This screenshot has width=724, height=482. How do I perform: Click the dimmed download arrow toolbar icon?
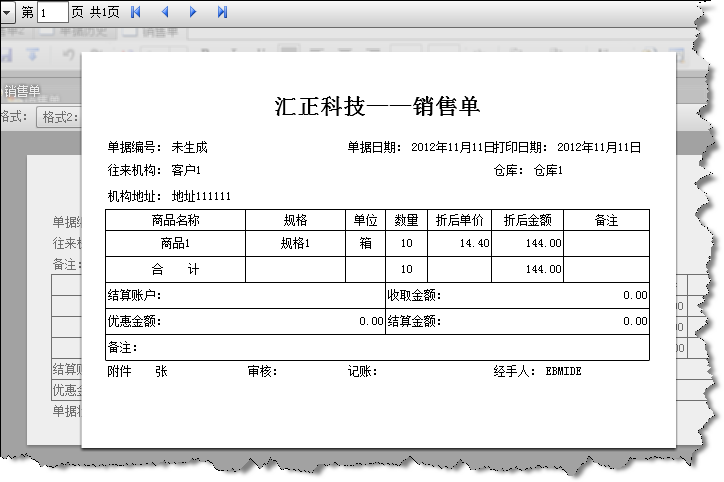(33, 53)
